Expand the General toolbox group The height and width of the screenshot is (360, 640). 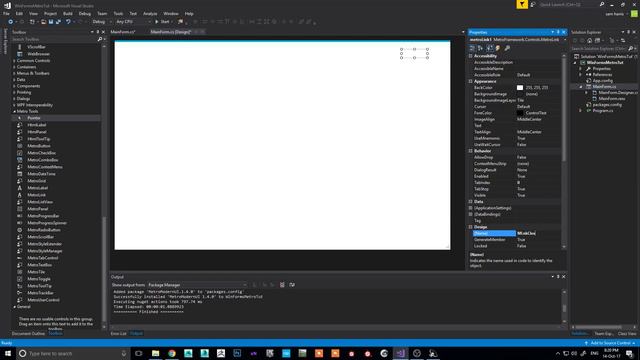pos(15,307)
